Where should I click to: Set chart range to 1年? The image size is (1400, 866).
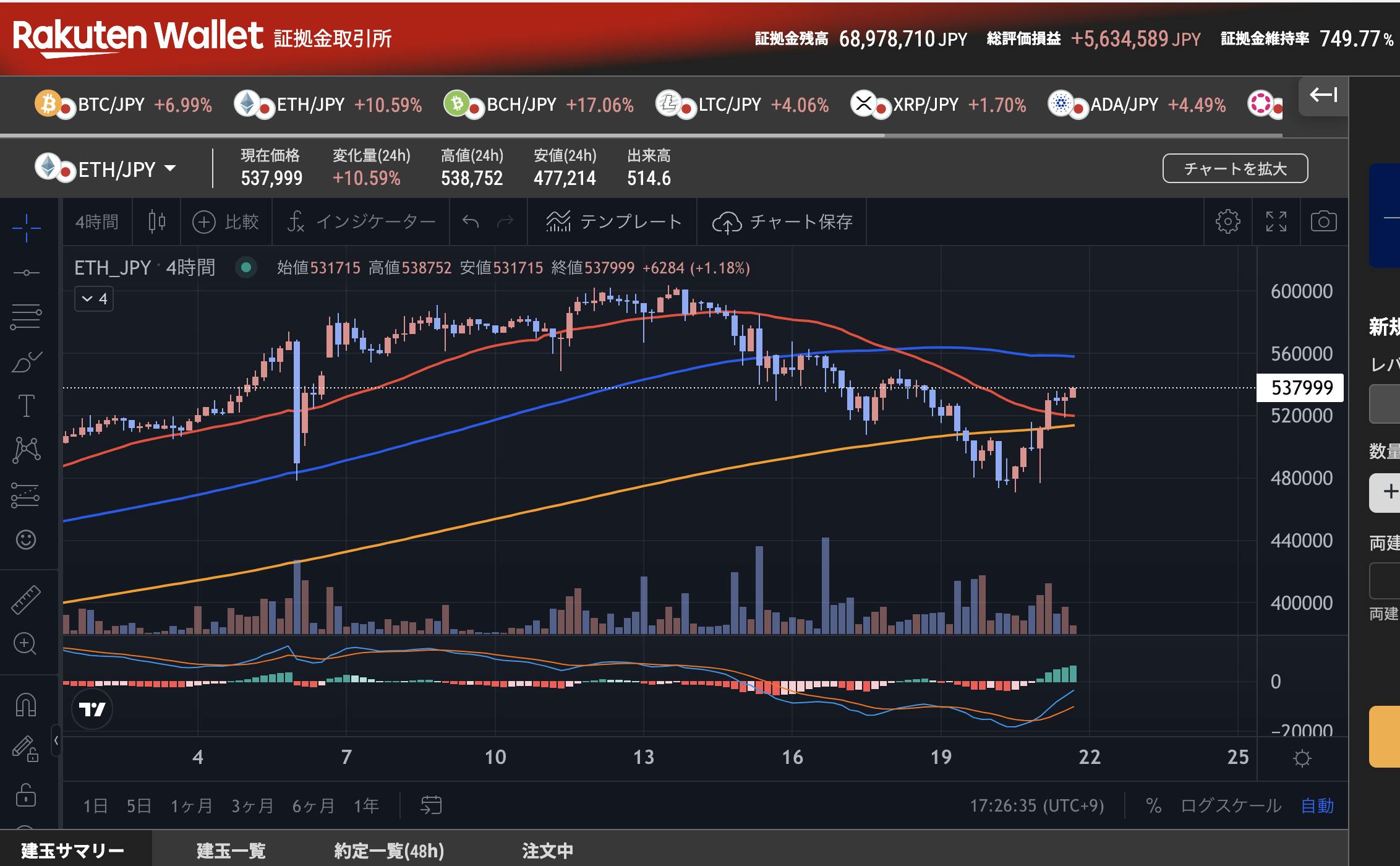tap(366, 805)
